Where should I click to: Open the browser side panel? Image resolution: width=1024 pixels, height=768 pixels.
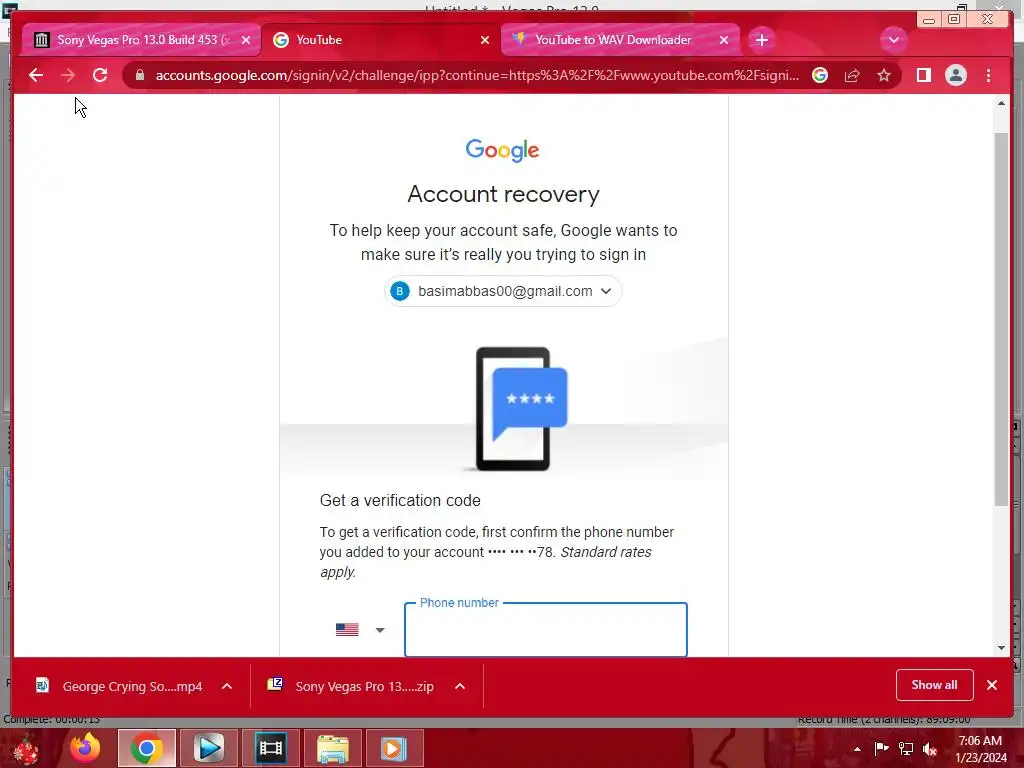pos(923,75)
